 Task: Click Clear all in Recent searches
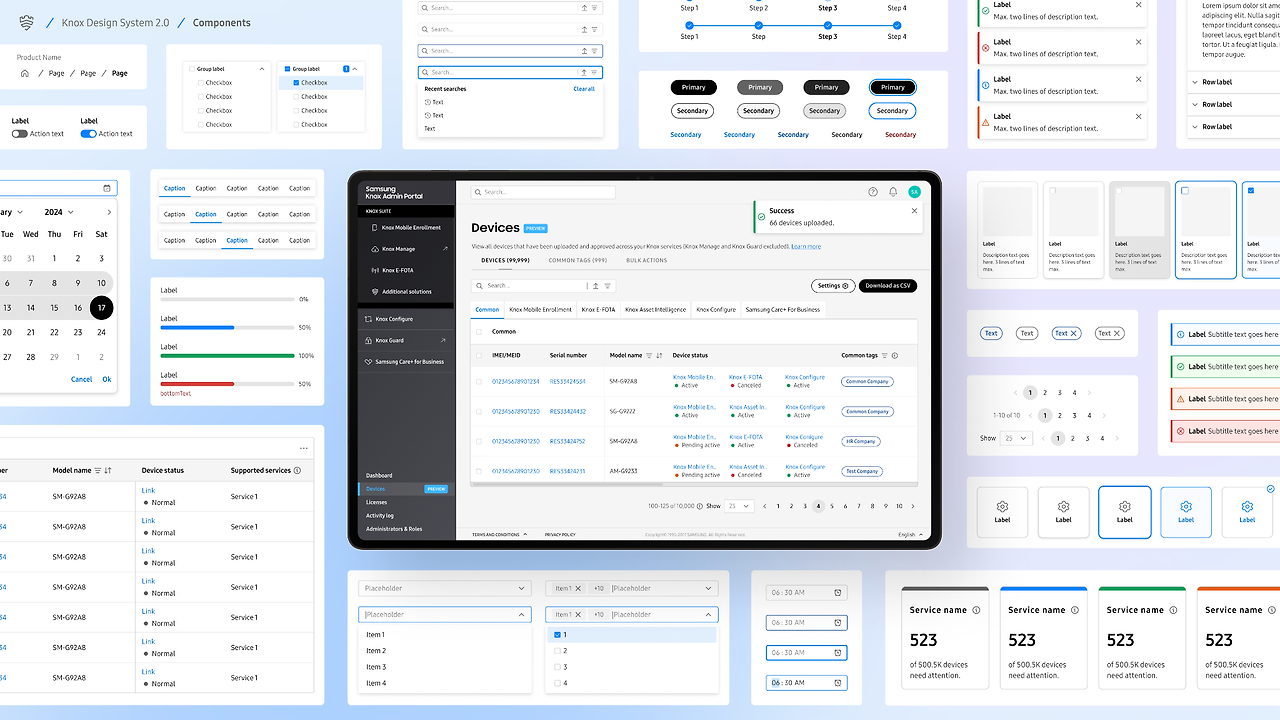(584, 89)
